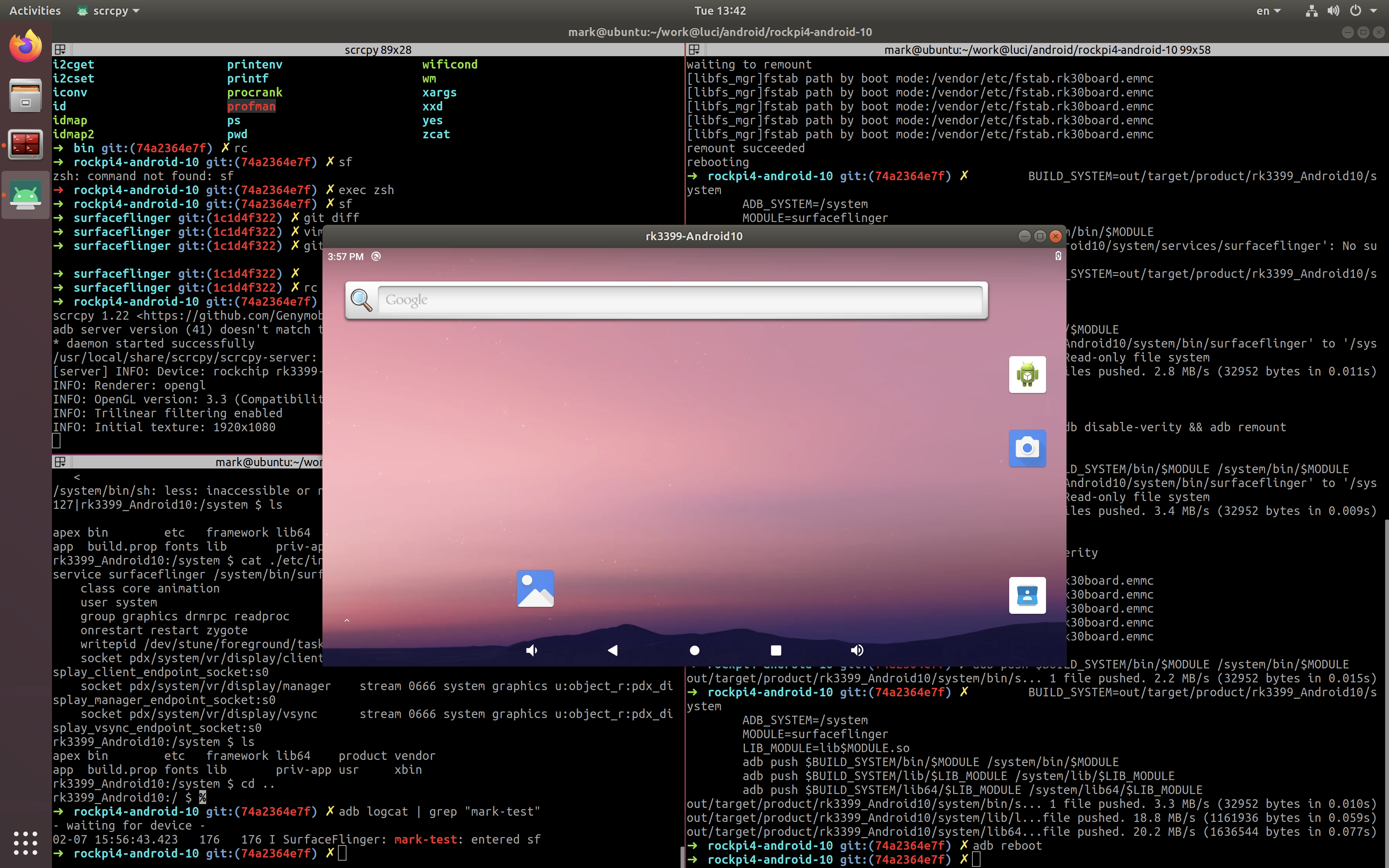Screen dimensions: 1389x868
Task: Tap the Android volume up button
Action: tap(857, 650)
